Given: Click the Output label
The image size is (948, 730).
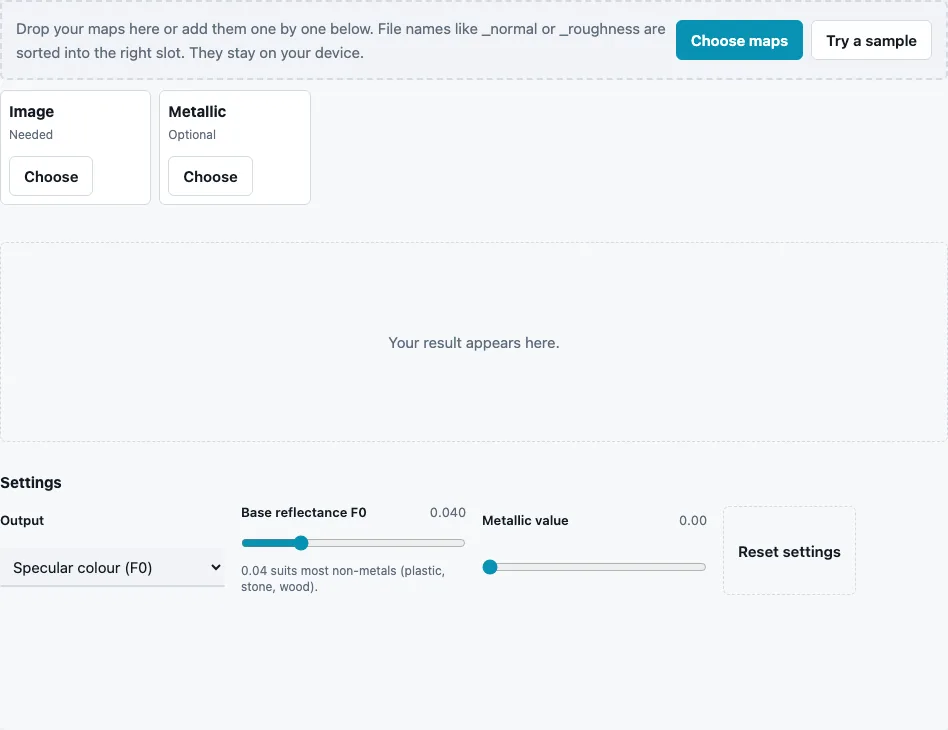Looking at the screenshot, I should click(x=22, y=521).
